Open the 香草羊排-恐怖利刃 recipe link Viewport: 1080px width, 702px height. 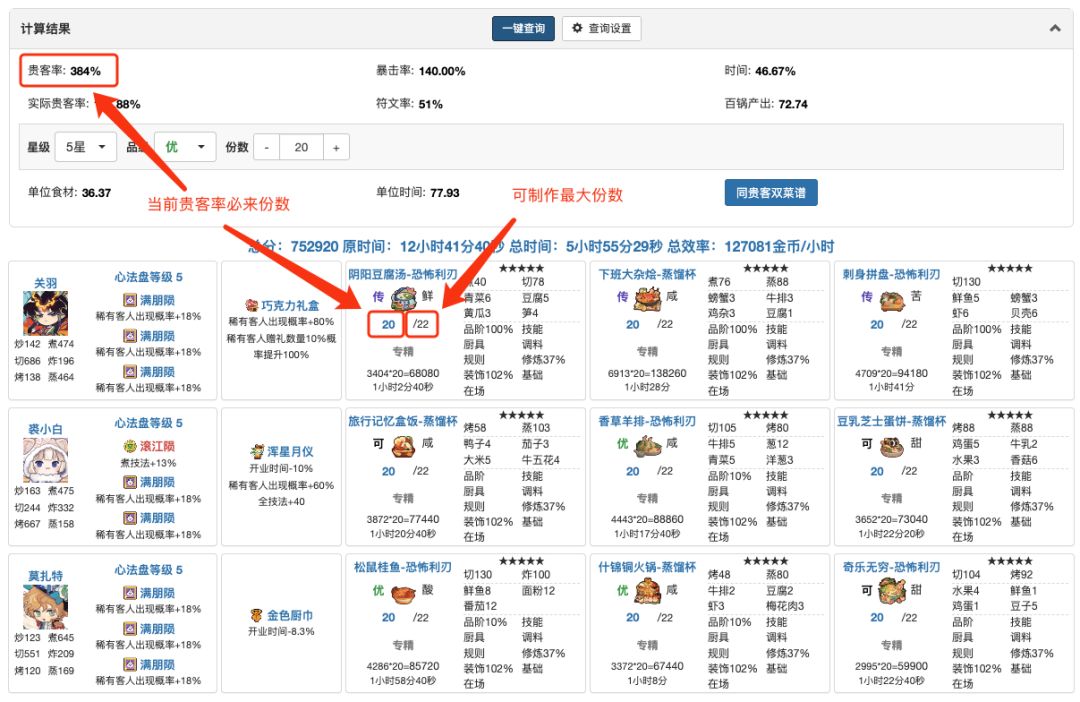pyautogui.click(x=647, y=421)
